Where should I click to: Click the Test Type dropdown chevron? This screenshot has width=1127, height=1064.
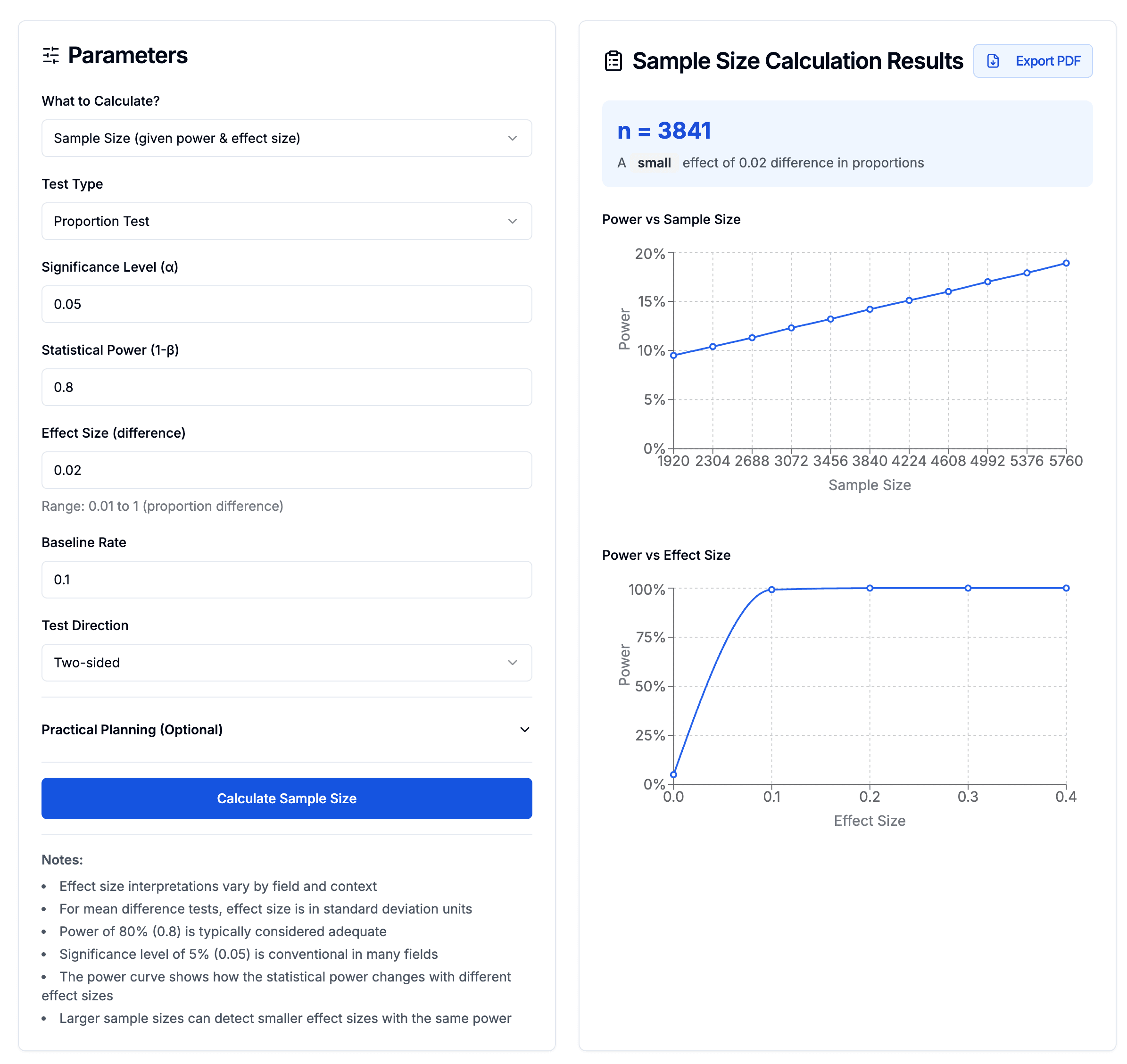coord(512,221)
